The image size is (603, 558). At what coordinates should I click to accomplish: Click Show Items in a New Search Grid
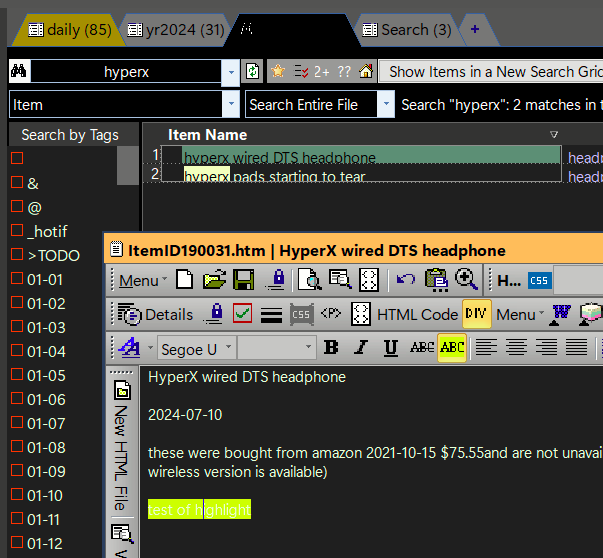click(491, 72)
